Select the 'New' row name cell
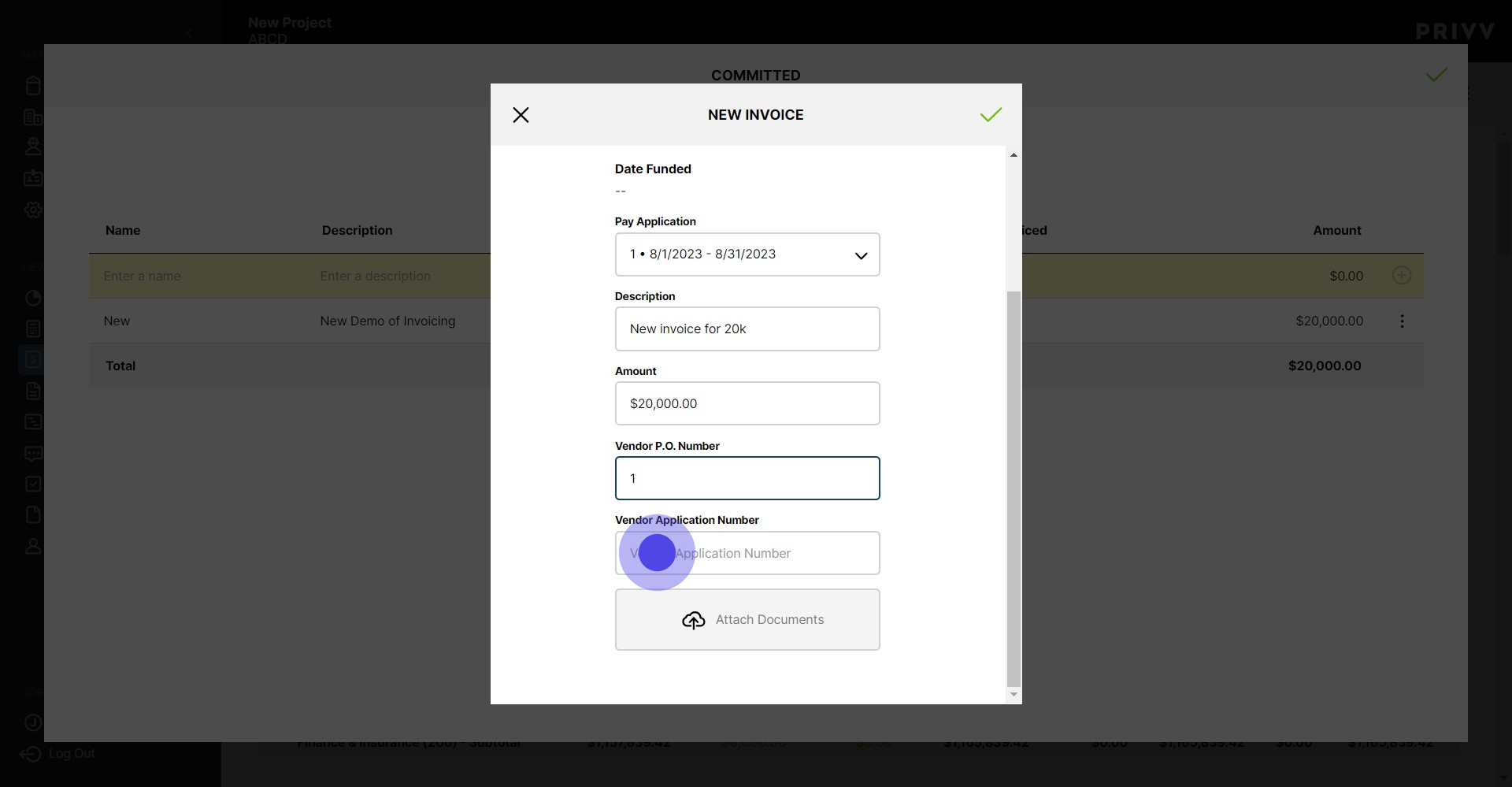Image resolution: width=1512 pixels, height=787 pixels. point(117,321)
